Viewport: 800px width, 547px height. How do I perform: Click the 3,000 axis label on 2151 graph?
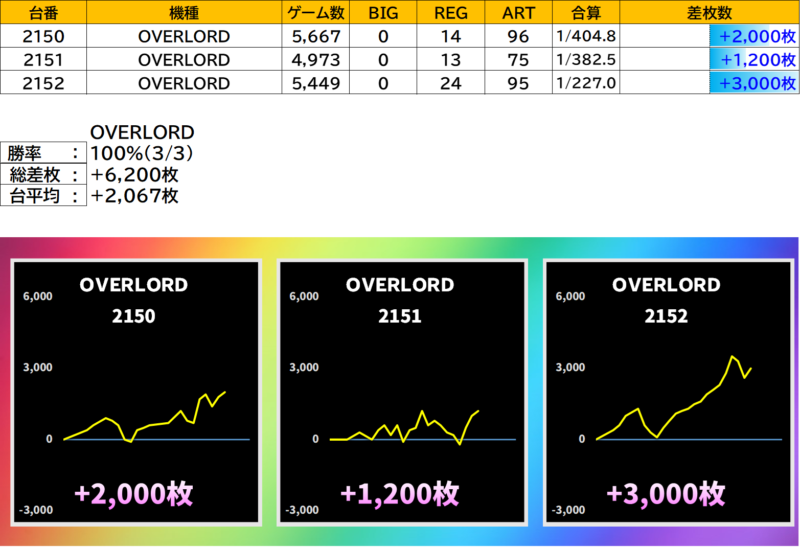pyautogui.click(x=304, y=367)
